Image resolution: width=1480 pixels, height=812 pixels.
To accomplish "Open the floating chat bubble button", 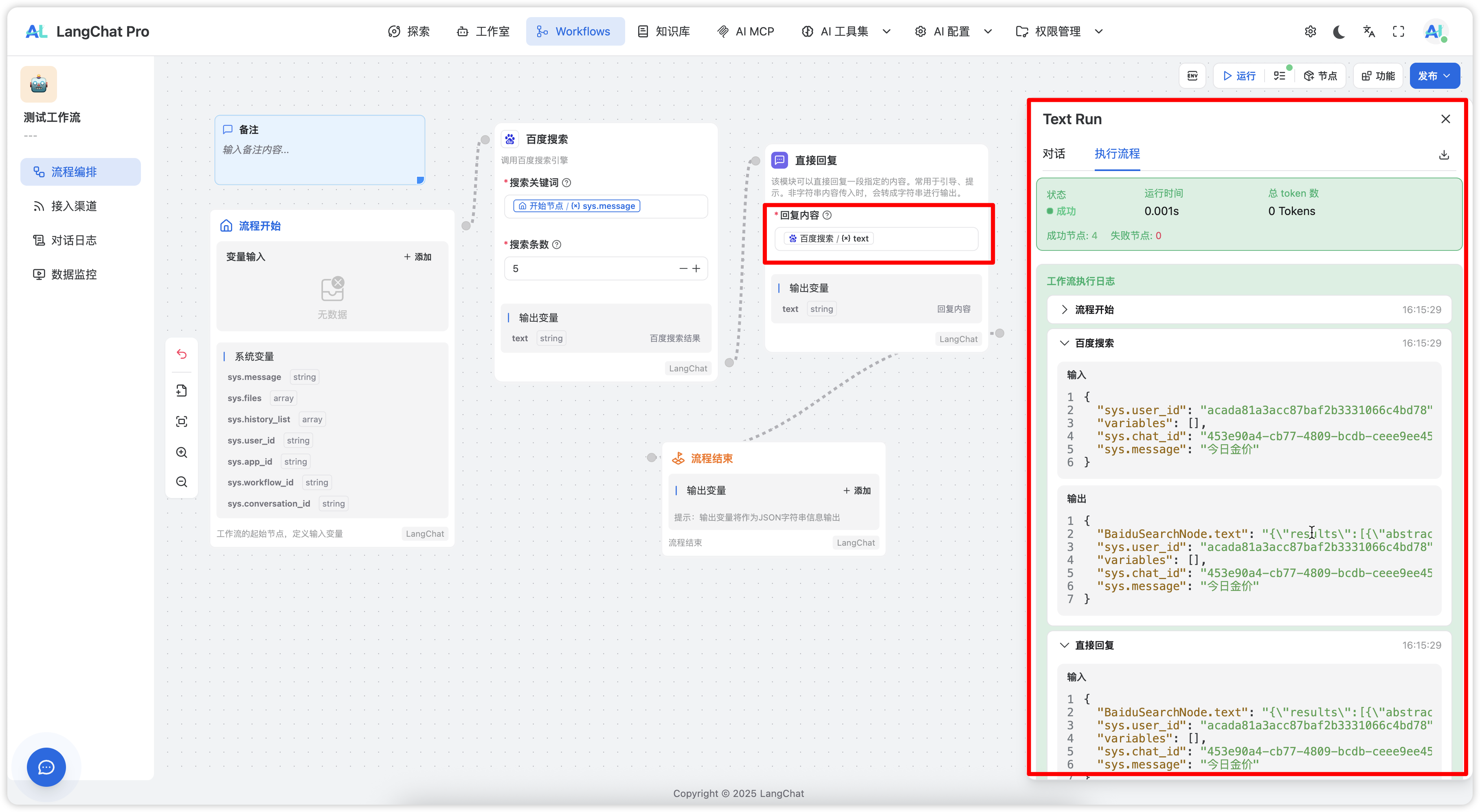I will click(x=46, y=767).
